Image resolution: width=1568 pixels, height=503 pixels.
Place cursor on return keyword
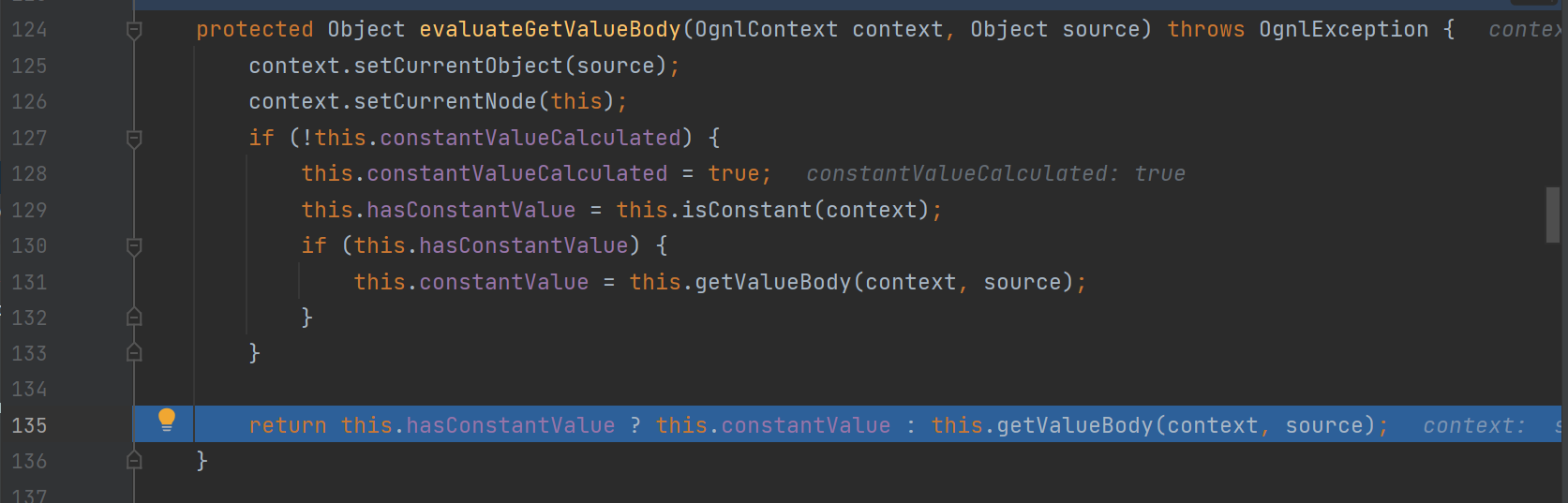click(288, 425)
